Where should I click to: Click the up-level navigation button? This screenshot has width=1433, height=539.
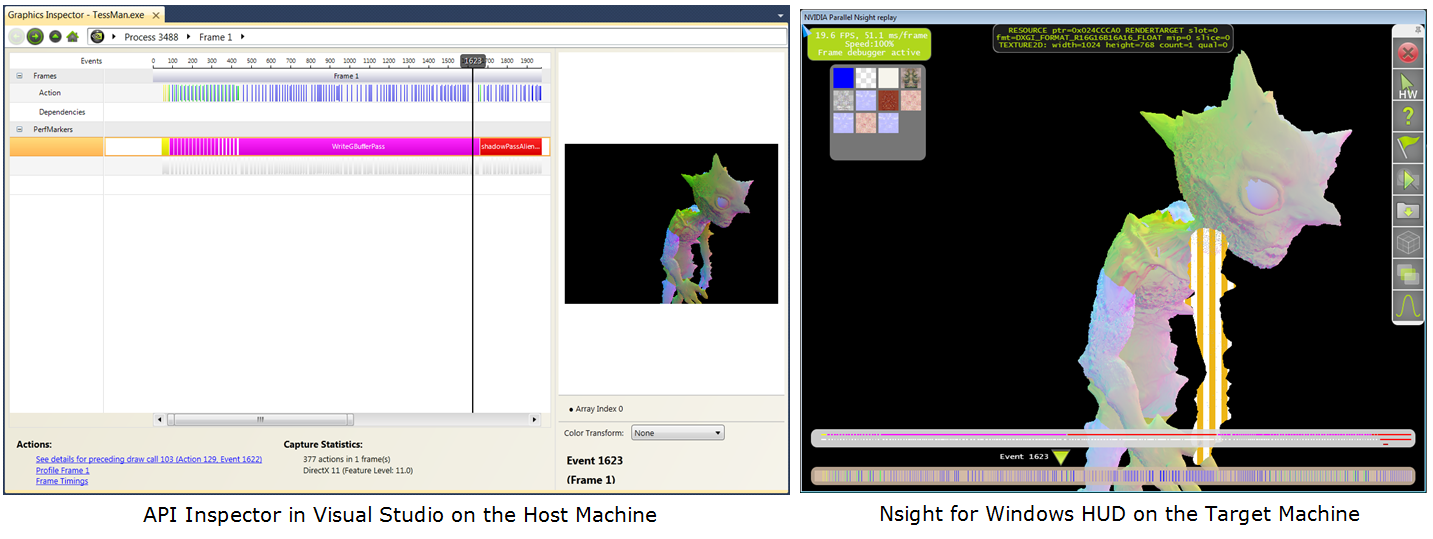tap(55, 37)
